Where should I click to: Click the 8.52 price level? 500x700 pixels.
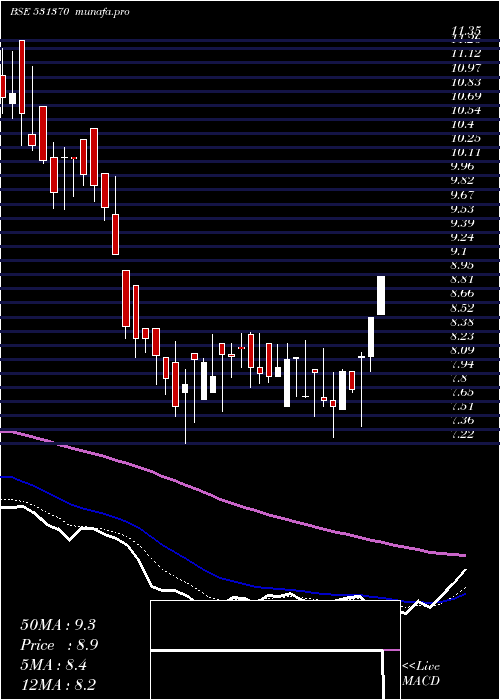click(462, 308)
